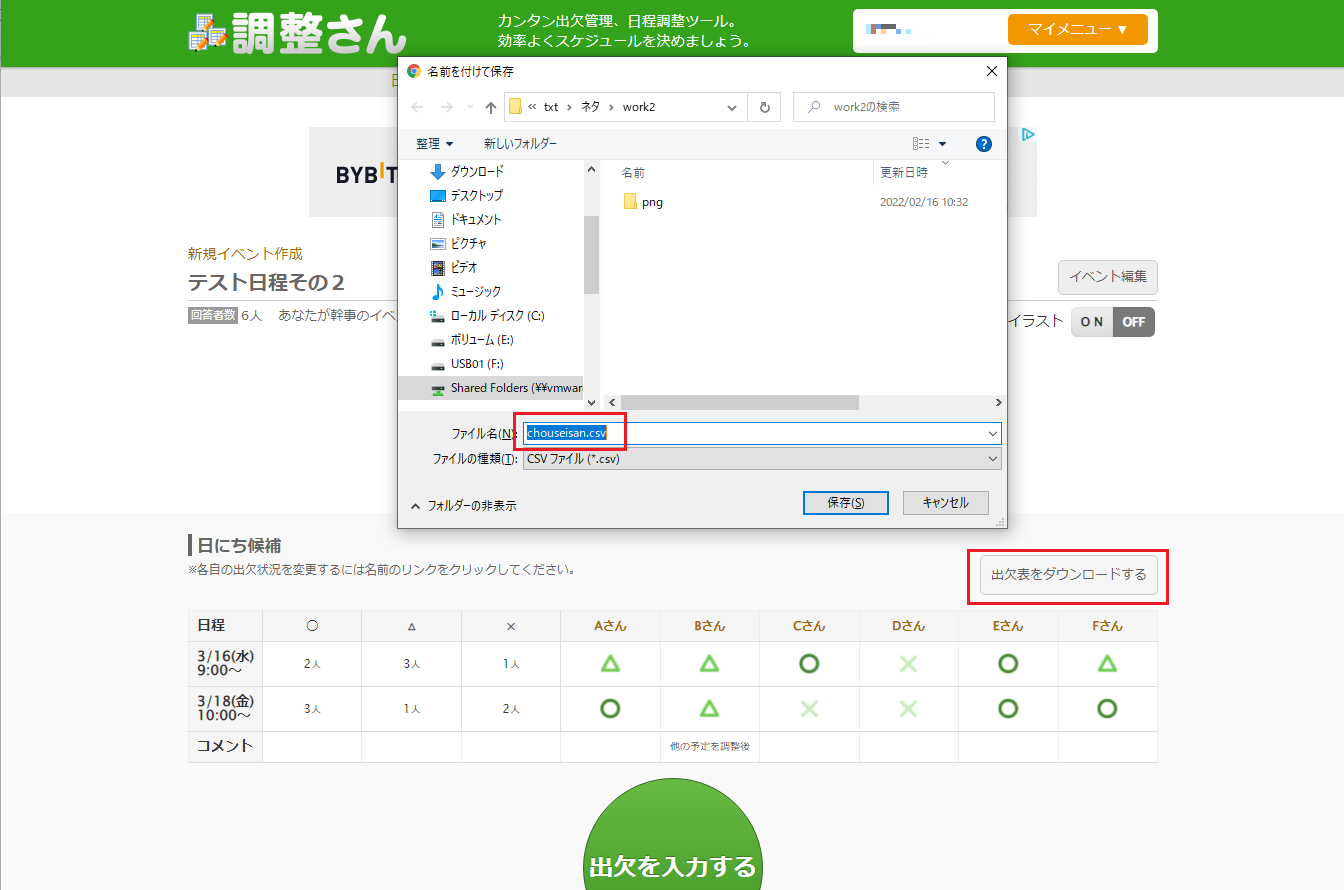
Task: Click 出欠表をダウンロードする button
Action: click(x=1068, y=575)
